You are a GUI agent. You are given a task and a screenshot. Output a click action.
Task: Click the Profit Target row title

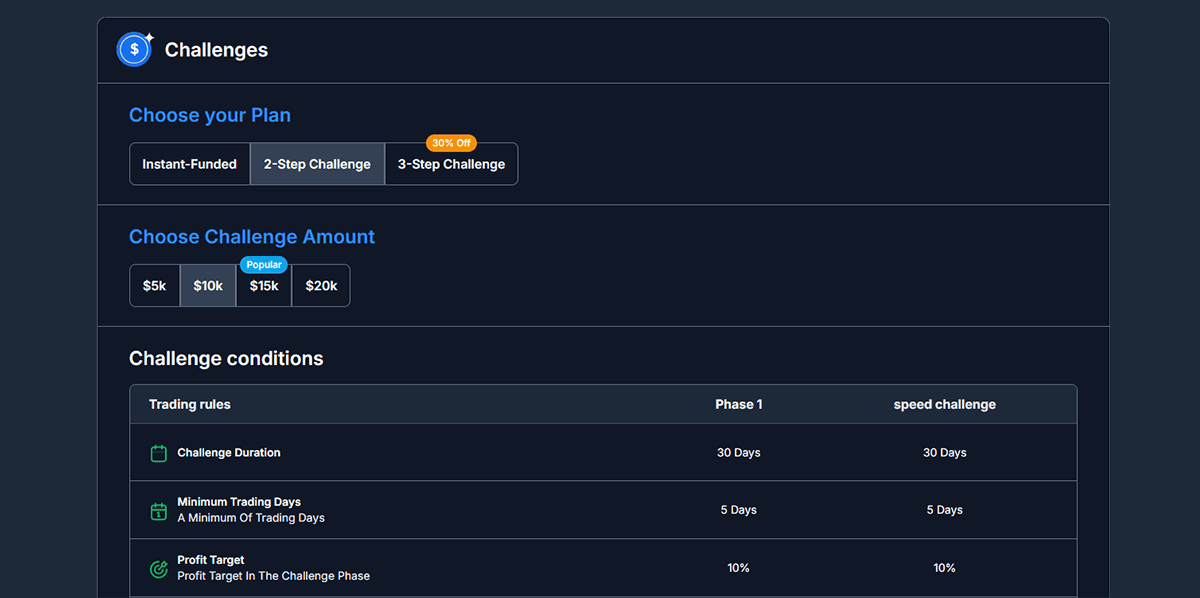(211, 560)
